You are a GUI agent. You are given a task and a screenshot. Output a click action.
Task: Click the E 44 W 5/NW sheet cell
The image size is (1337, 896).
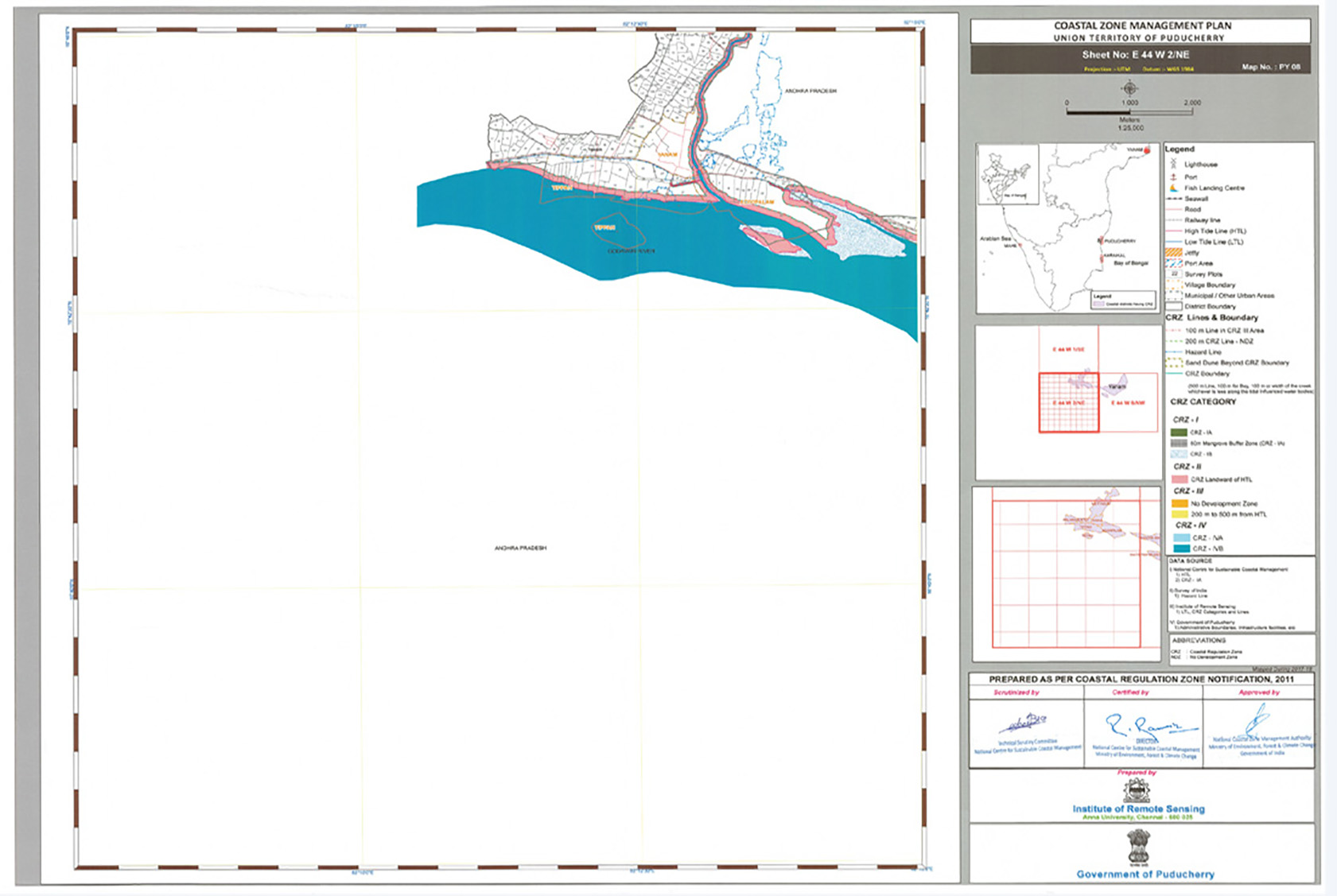pyautogui.click(x=1128, y=403)
